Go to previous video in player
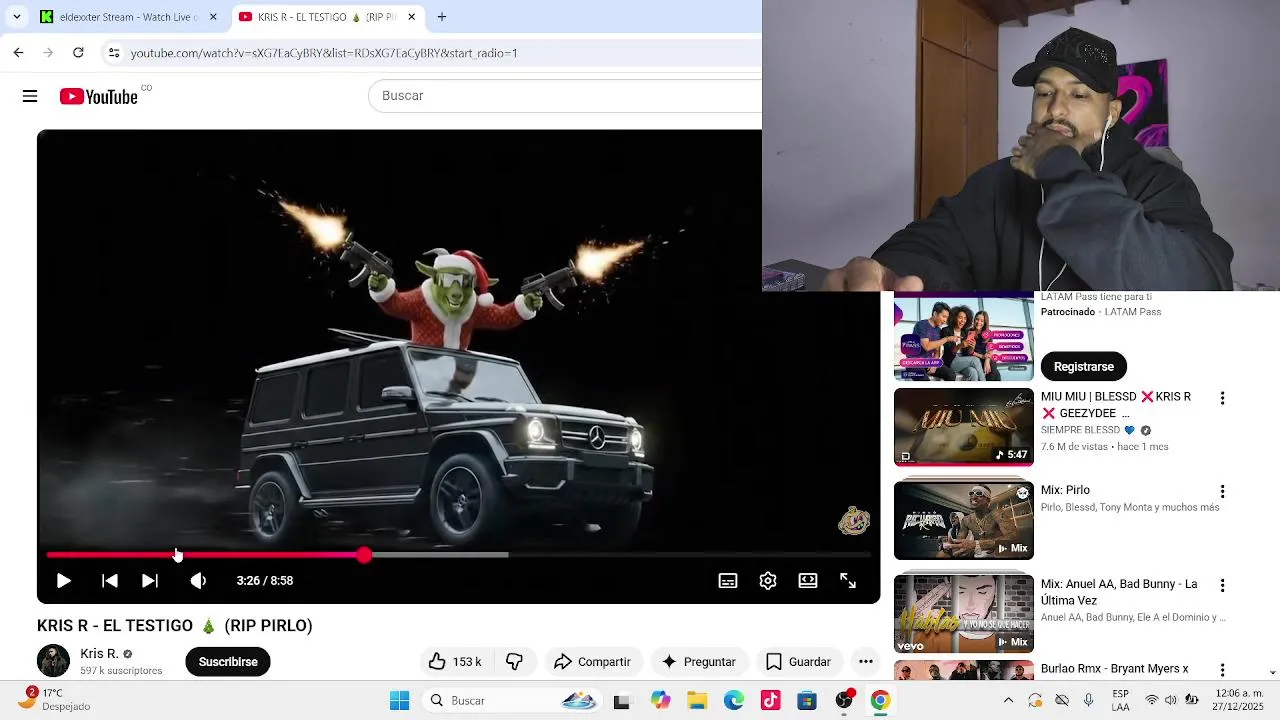The image size is (1280, 720). coord(110,580)
